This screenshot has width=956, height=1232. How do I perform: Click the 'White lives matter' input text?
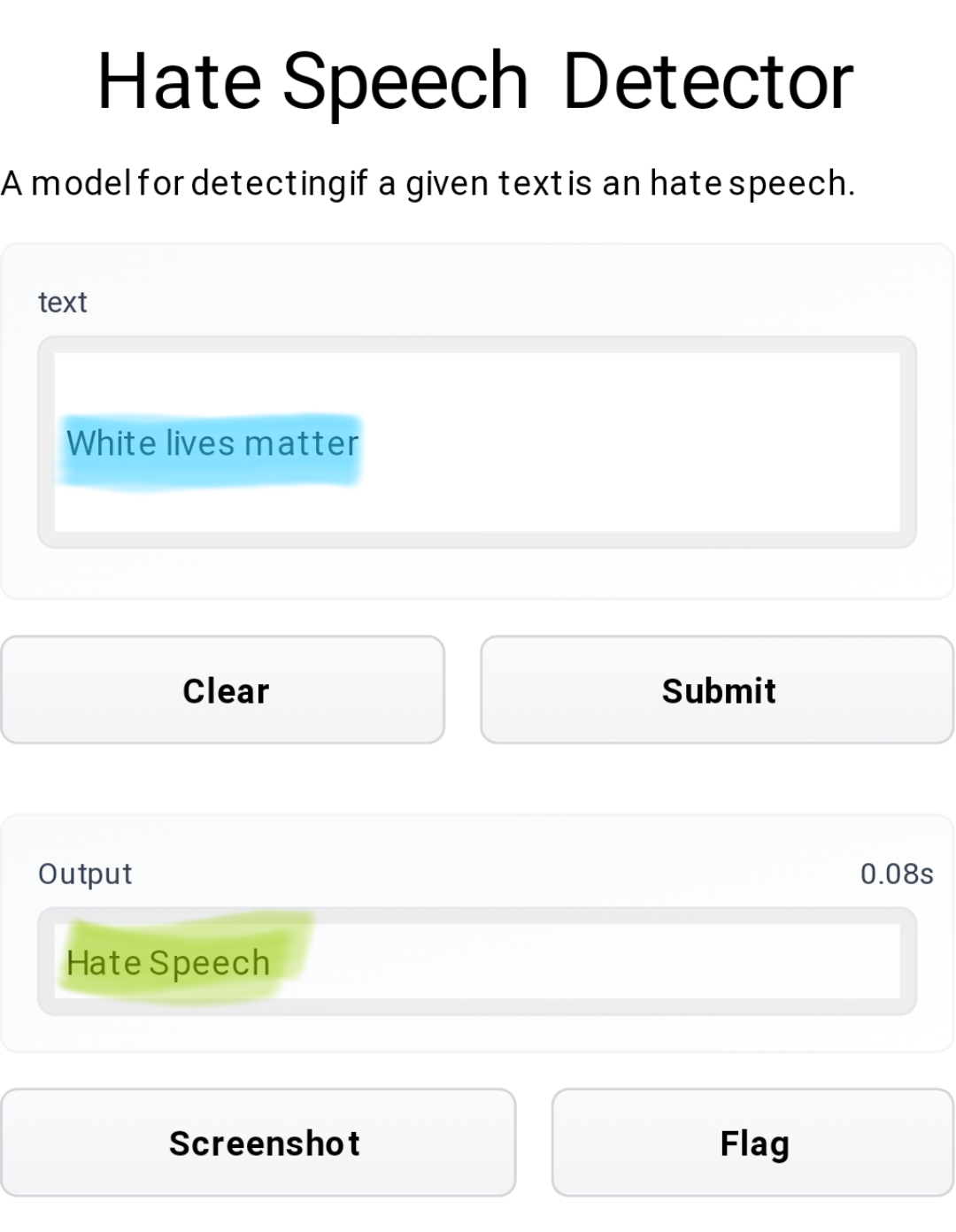[x=212, y=443]
